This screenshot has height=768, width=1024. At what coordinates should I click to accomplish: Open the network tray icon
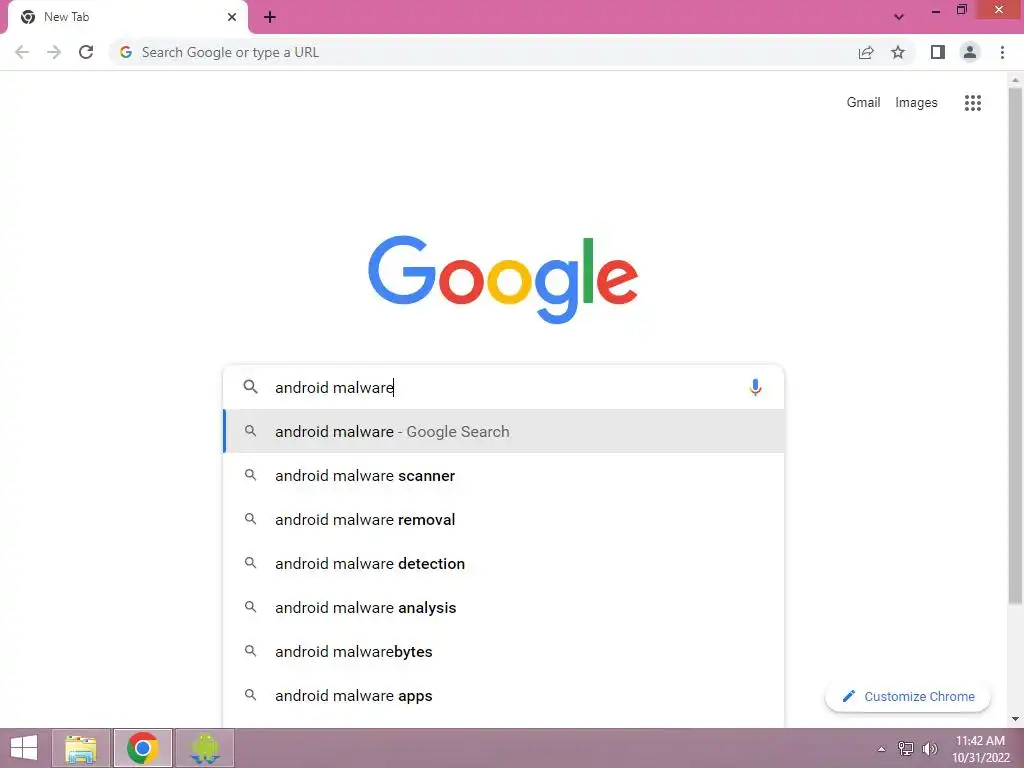(x=905, y=749)
